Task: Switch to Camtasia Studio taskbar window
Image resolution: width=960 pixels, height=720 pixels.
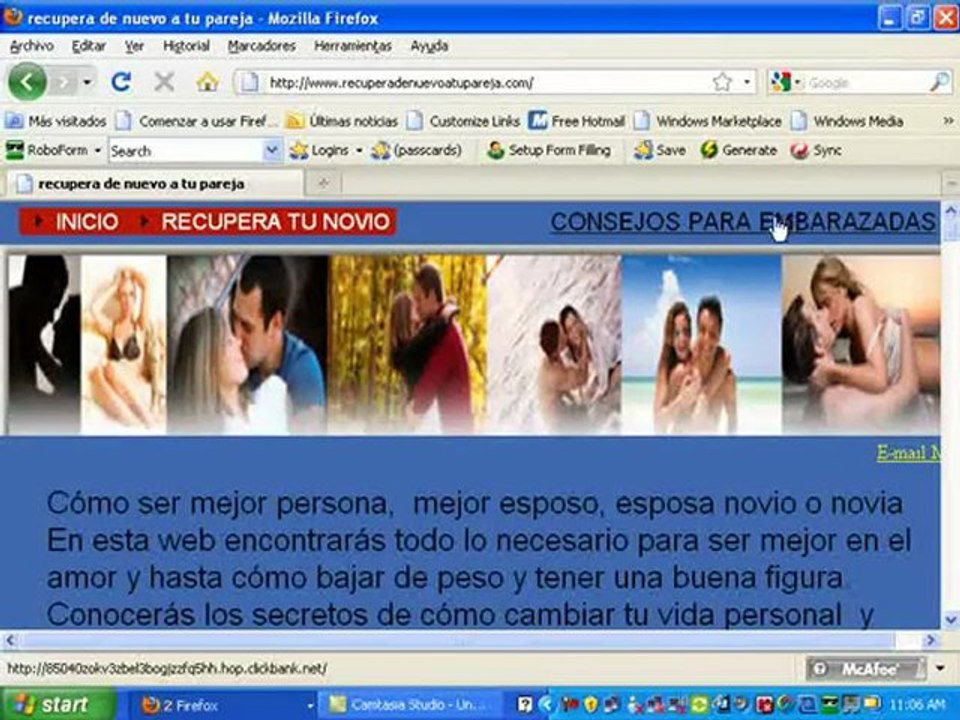Action: coord(411,705)
